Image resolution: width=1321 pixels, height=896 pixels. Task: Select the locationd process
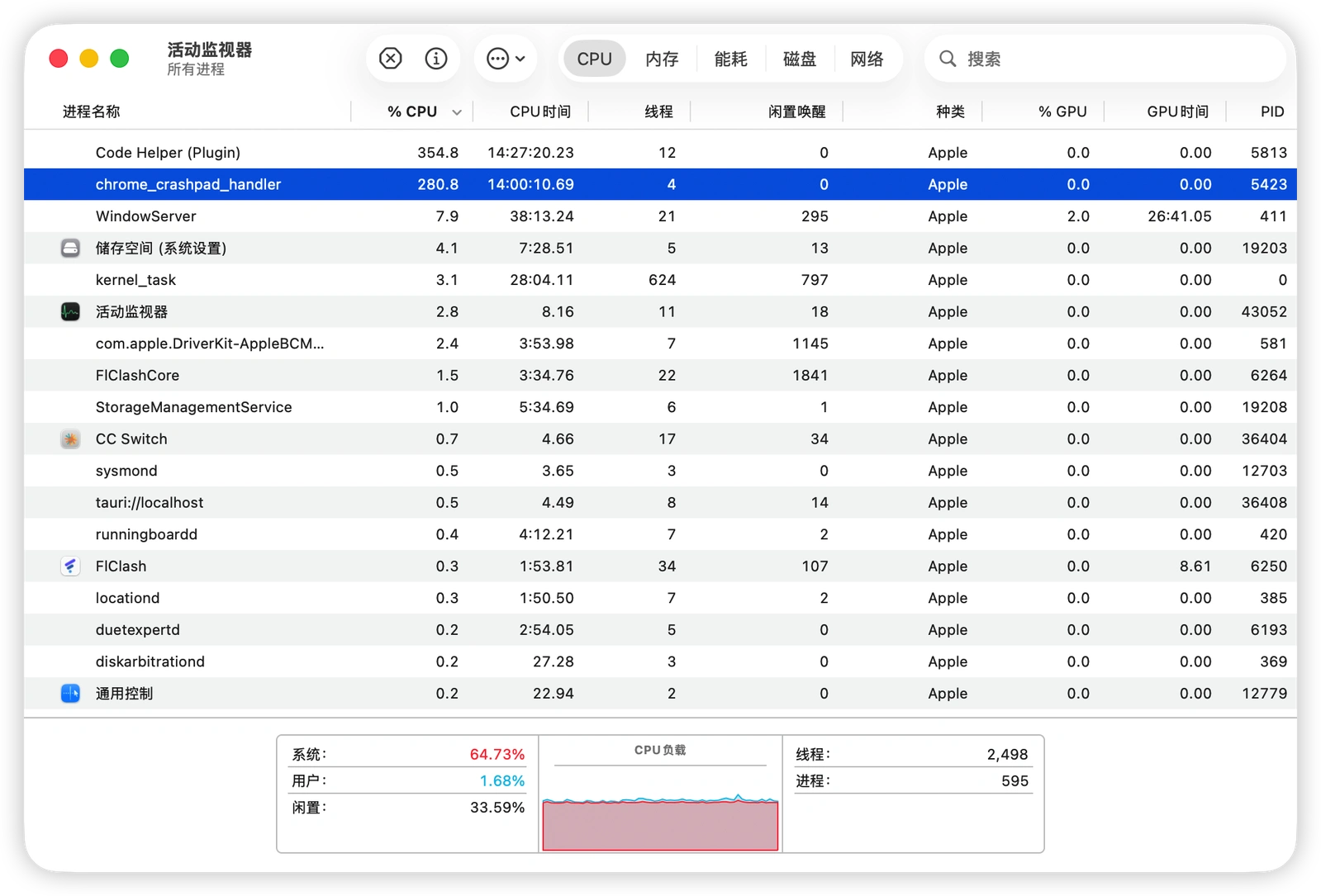(660, 597)
